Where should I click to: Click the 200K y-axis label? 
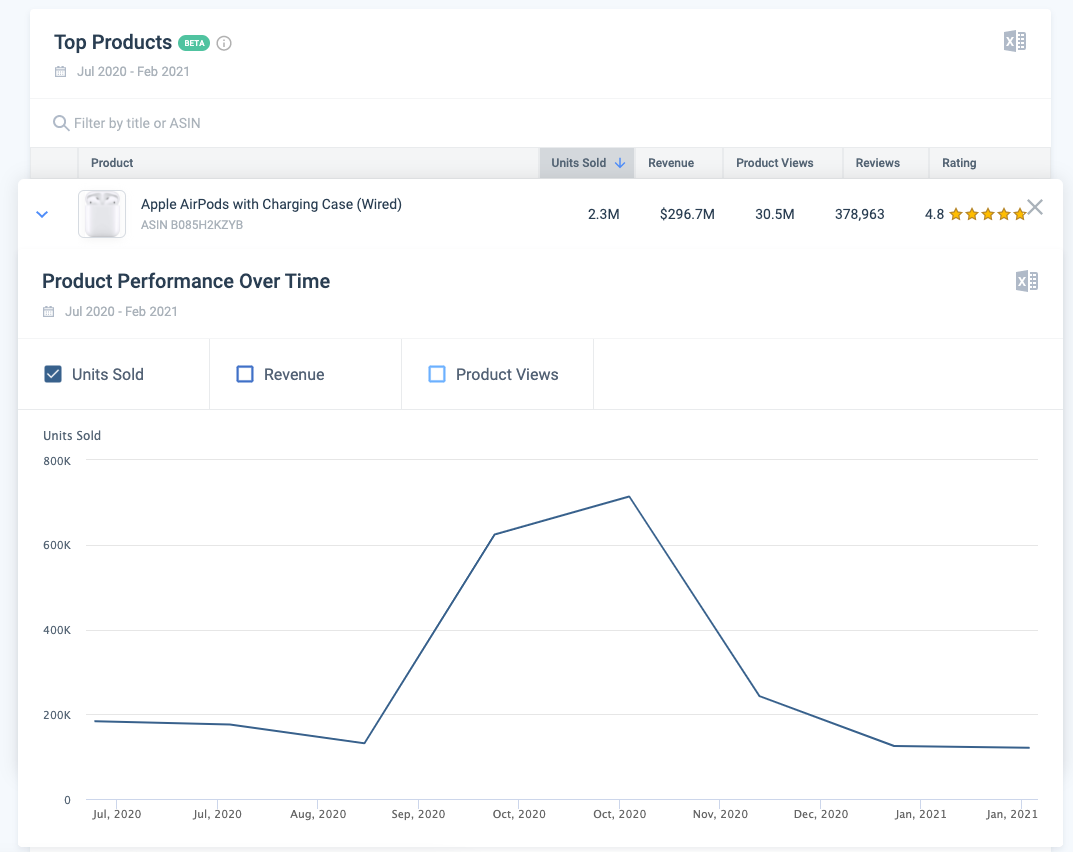(x=57, y=715)
